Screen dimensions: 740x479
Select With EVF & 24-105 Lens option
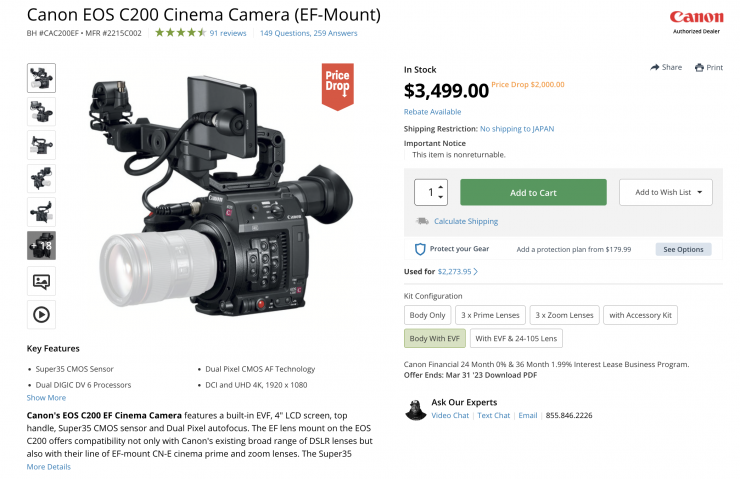tap(516, 339)
